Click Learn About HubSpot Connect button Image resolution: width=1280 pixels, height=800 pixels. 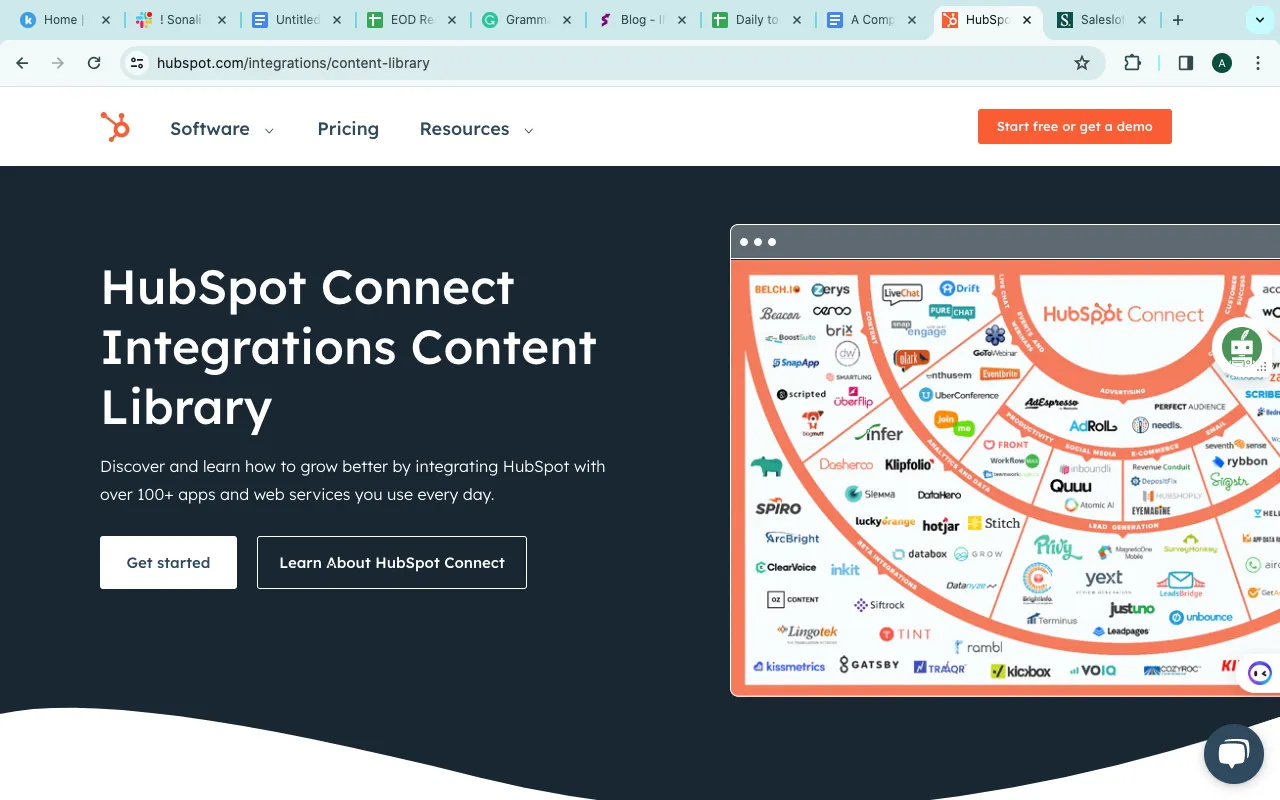pyautogui.click(x=392, y=563)
